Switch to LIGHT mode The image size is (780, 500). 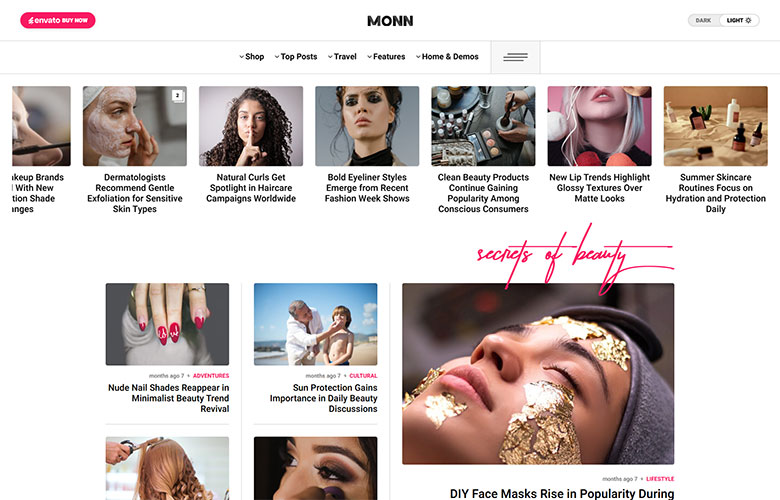pyautogui.click(x=739, y=20)
